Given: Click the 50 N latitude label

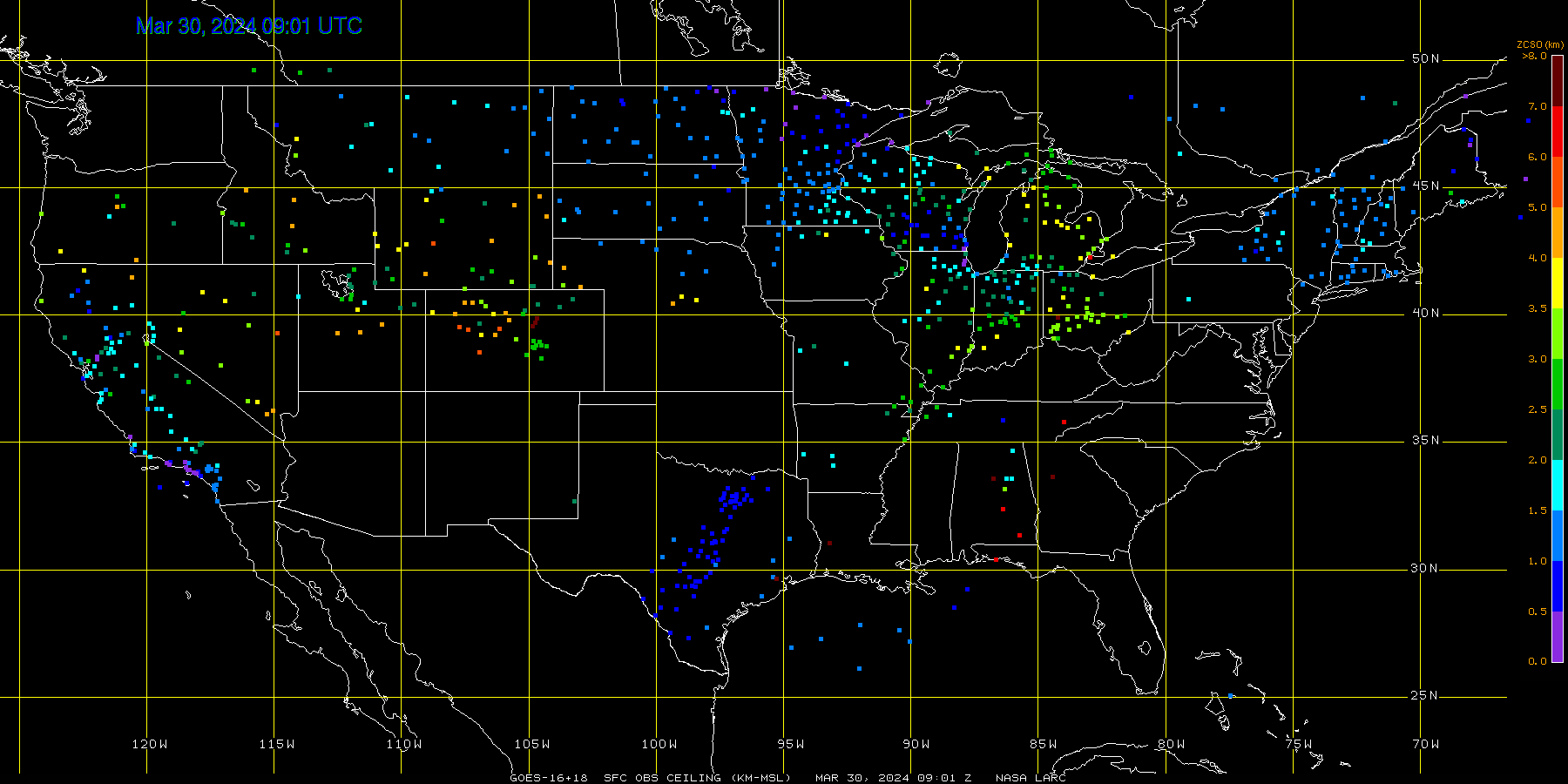Looking at the screenshot, I should (x=1425, y=58).
